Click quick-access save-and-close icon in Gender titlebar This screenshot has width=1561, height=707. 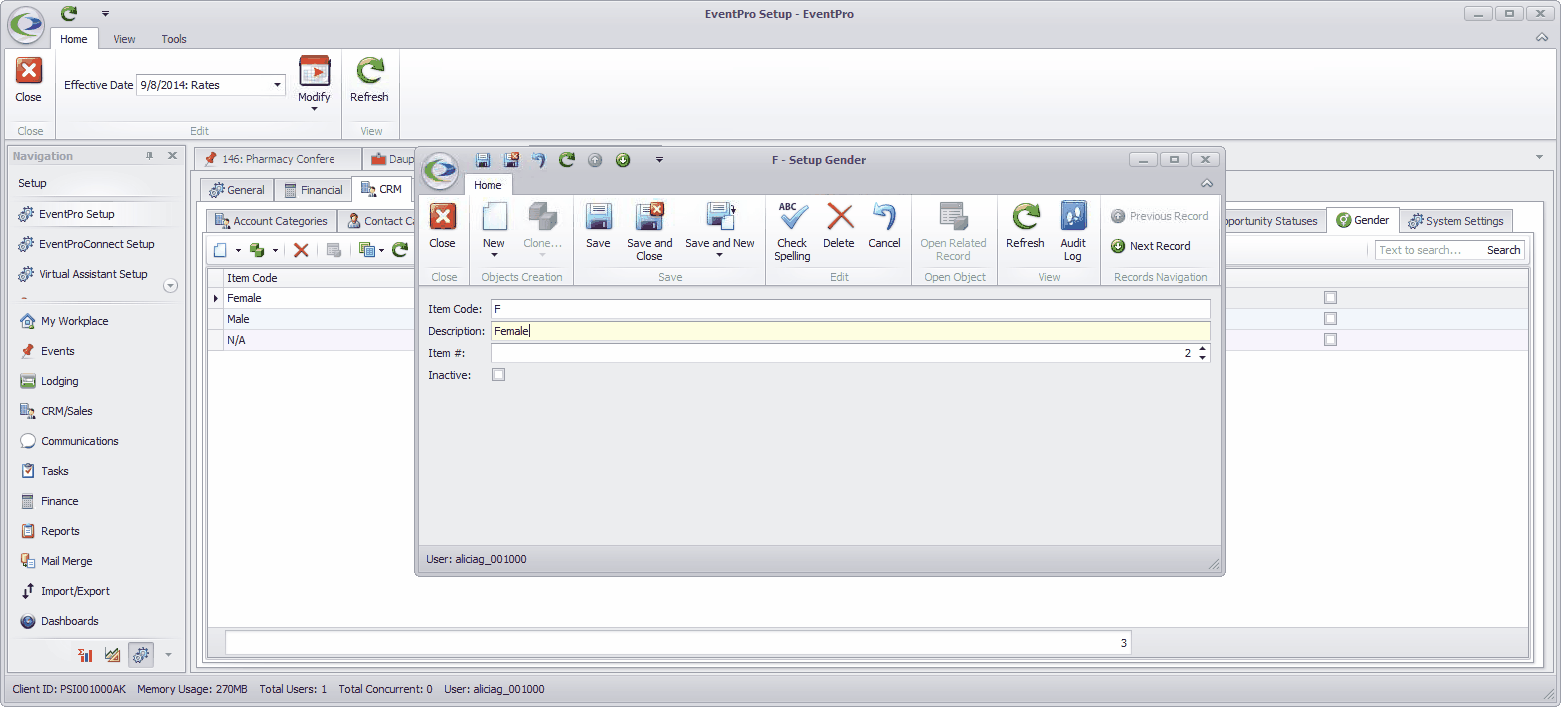point(511,160)
